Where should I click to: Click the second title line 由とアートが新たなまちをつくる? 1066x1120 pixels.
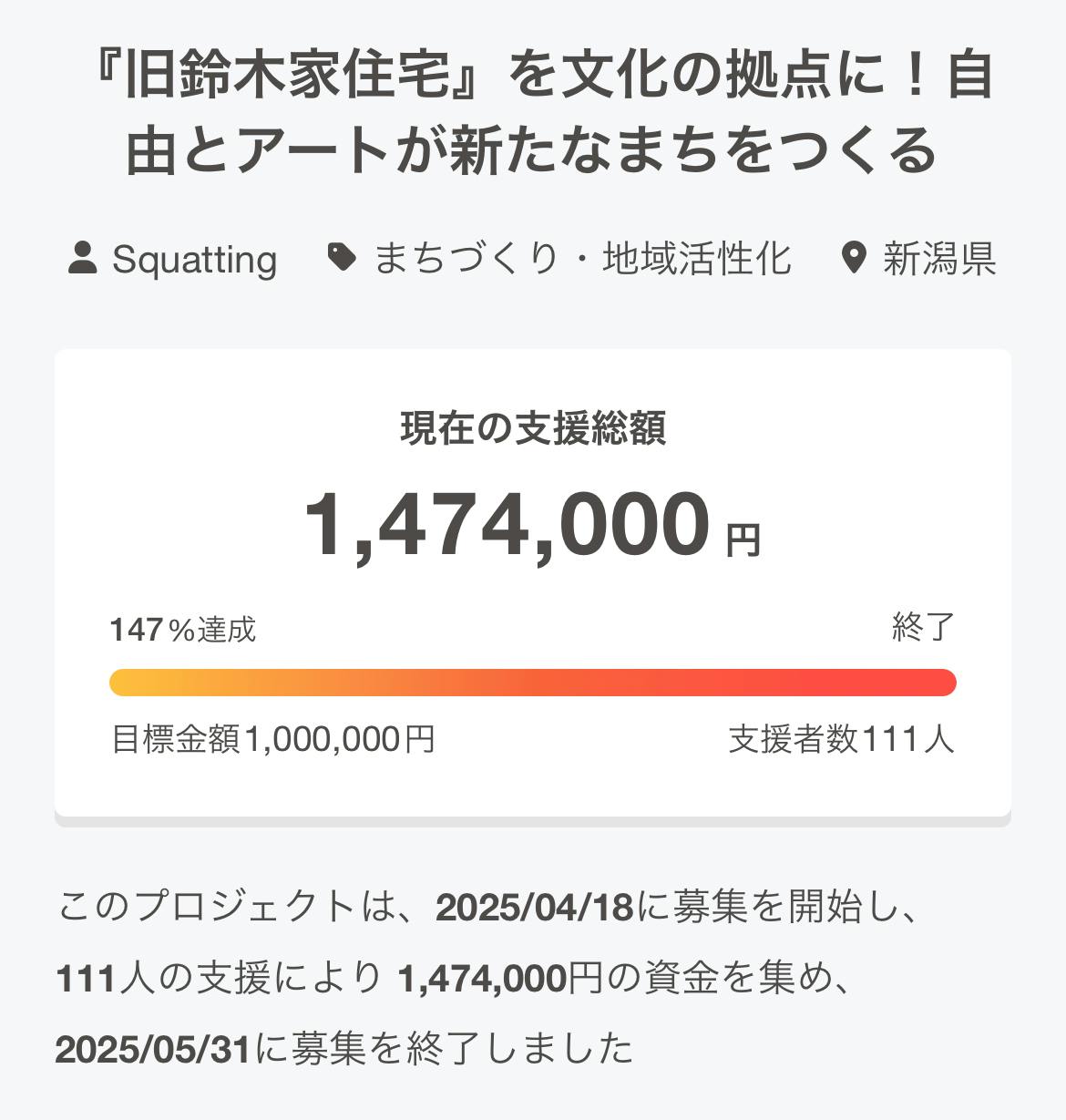point(532,151)
